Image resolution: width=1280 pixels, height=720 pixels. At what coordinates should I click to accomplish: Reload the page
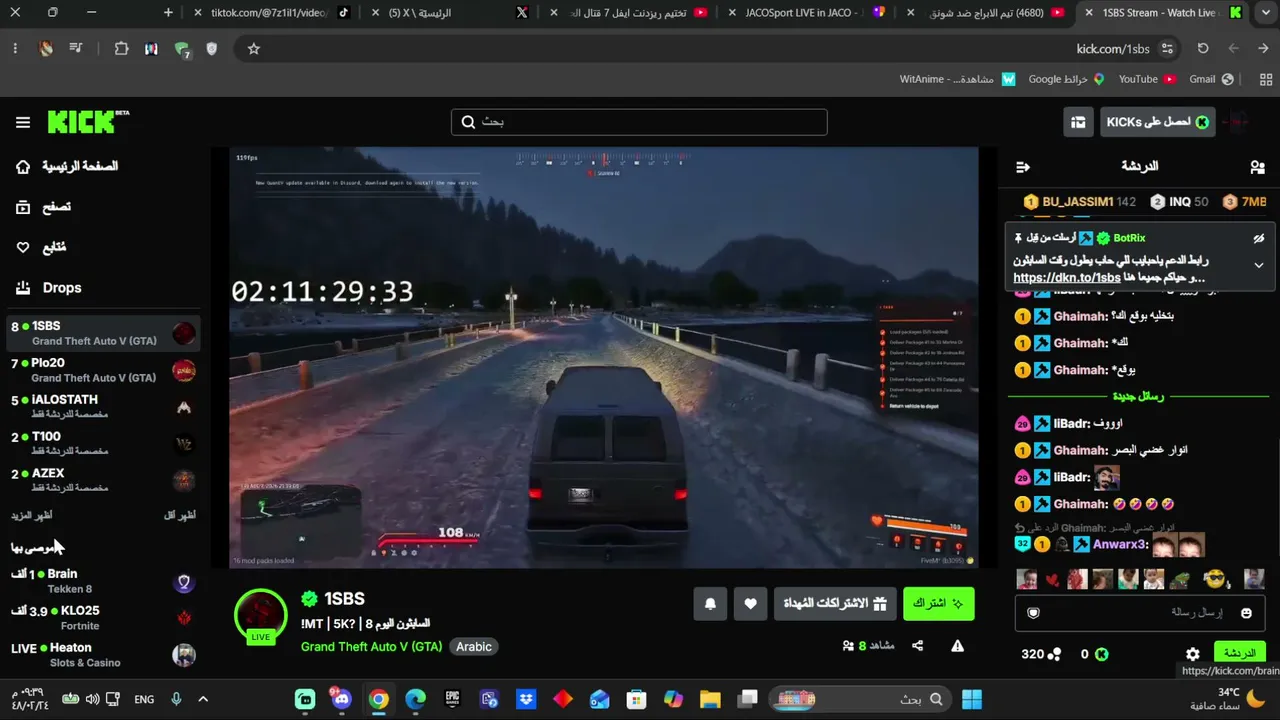click(1203, 49)
